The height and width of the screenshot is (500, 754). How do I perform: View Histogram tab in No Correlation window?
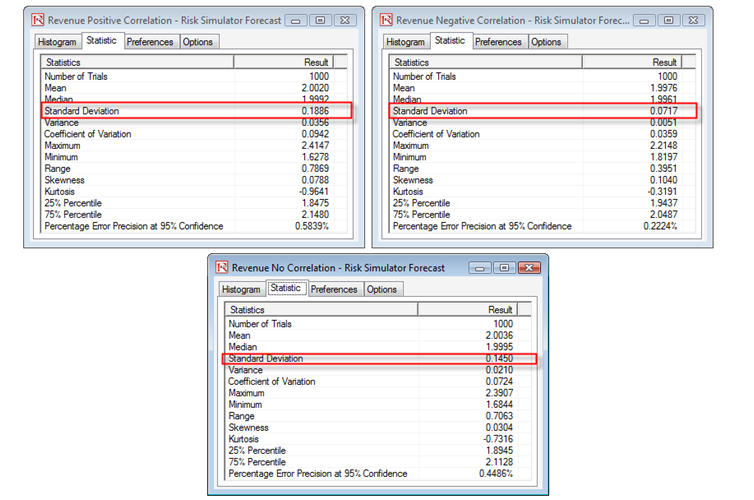[241, 290]
